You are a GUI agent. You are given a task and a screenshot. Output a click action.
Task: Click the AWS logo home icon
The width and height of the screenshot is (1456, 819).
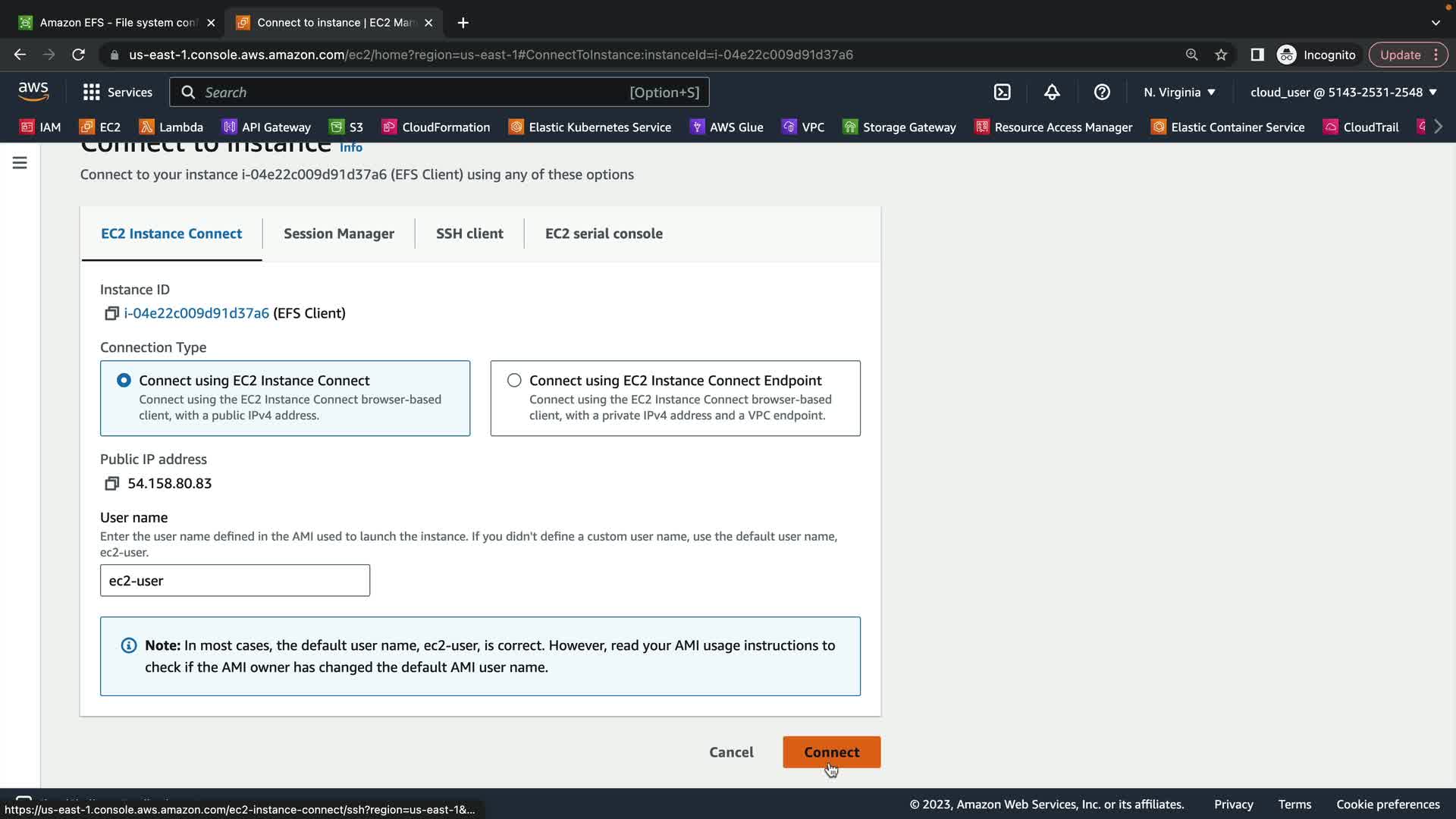coord(33,92)
